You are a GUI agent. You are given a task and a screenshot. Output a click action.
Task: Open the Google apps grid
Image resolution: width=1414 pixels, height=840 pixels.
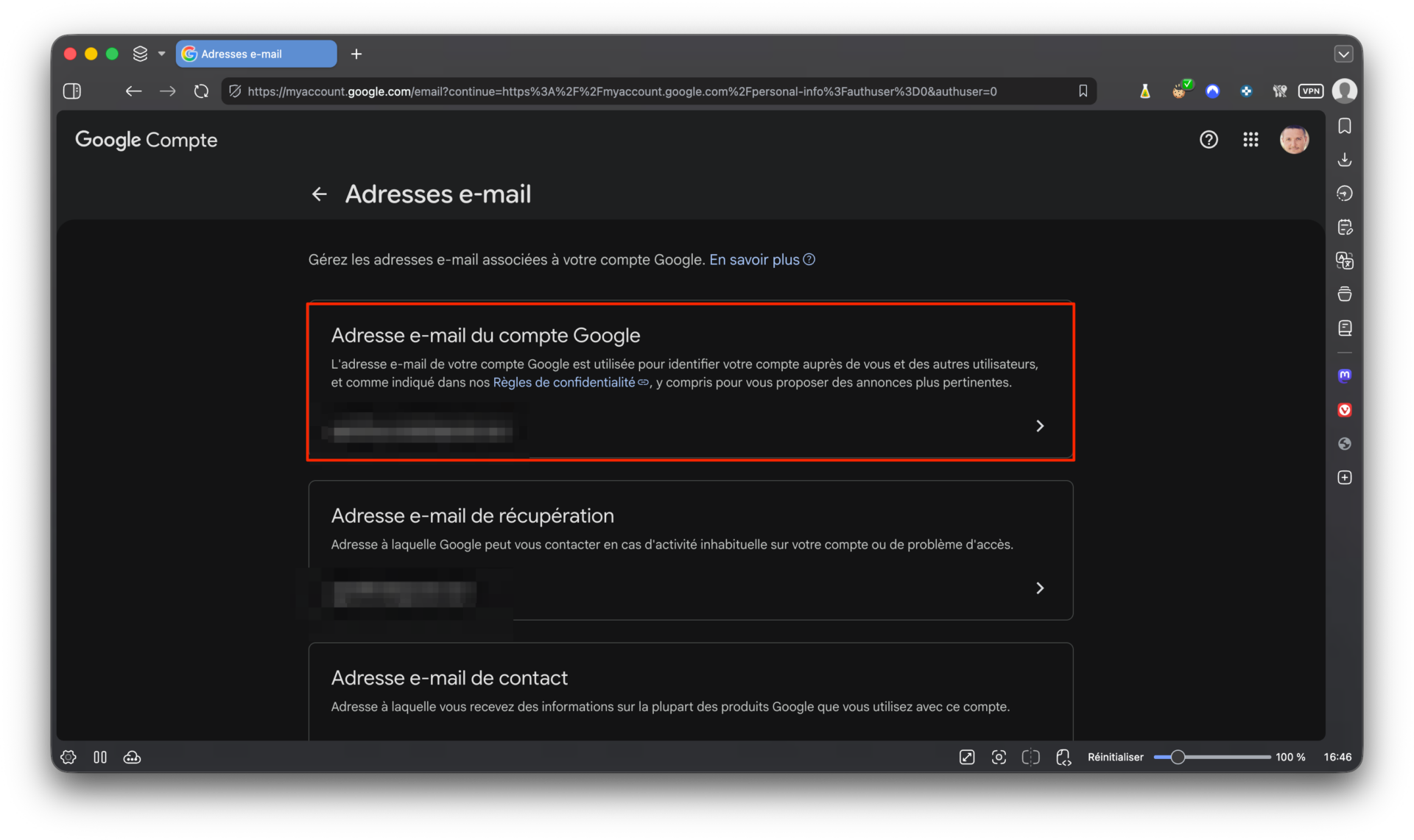(1251, 139)
